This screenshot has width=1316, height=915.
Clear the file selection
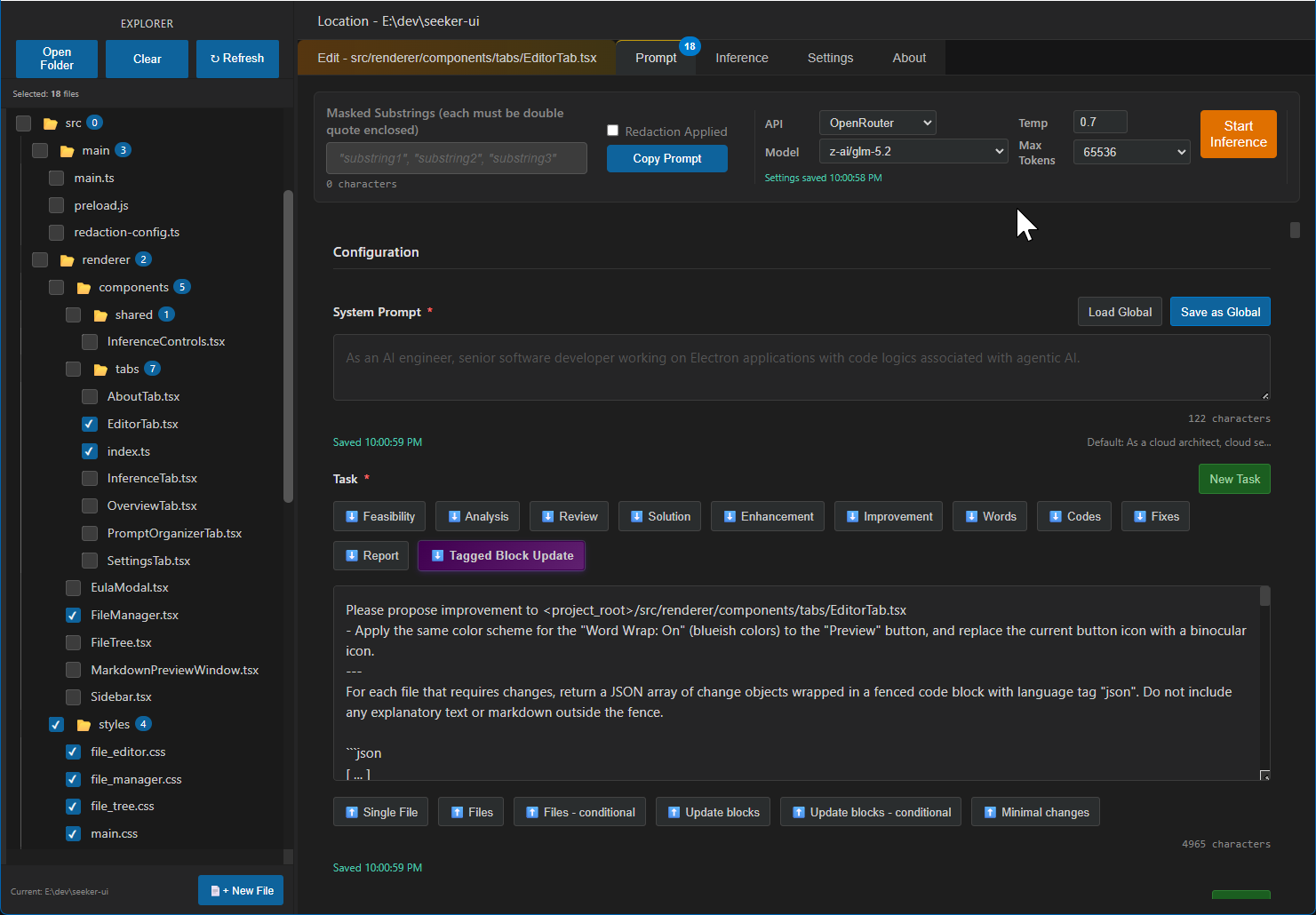coord(147,59)
